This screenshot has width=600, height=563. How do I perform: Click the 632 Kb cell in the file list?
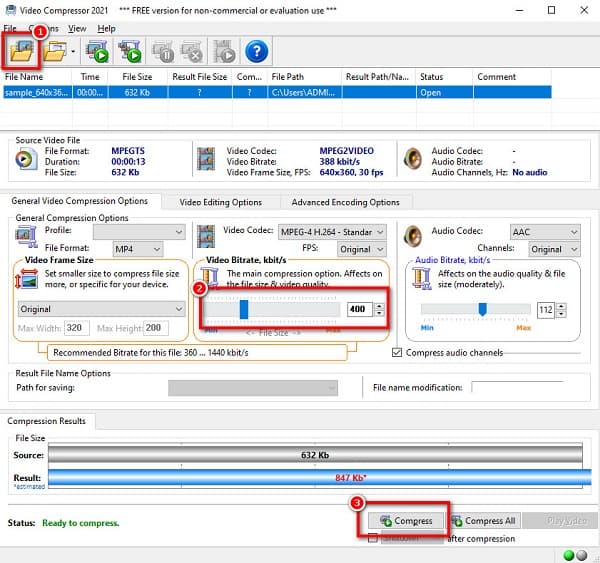(137, 93)
